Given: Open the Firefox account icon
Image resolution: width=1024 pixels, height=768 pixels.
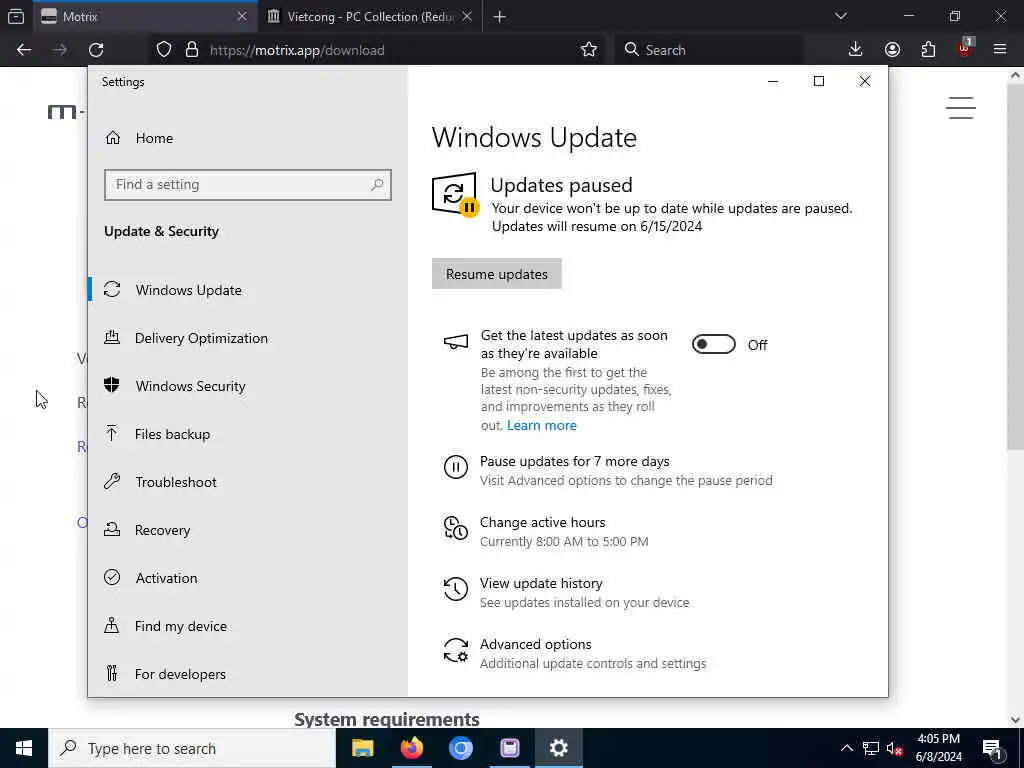Looking at the screenshot, I should click(892, 50).
